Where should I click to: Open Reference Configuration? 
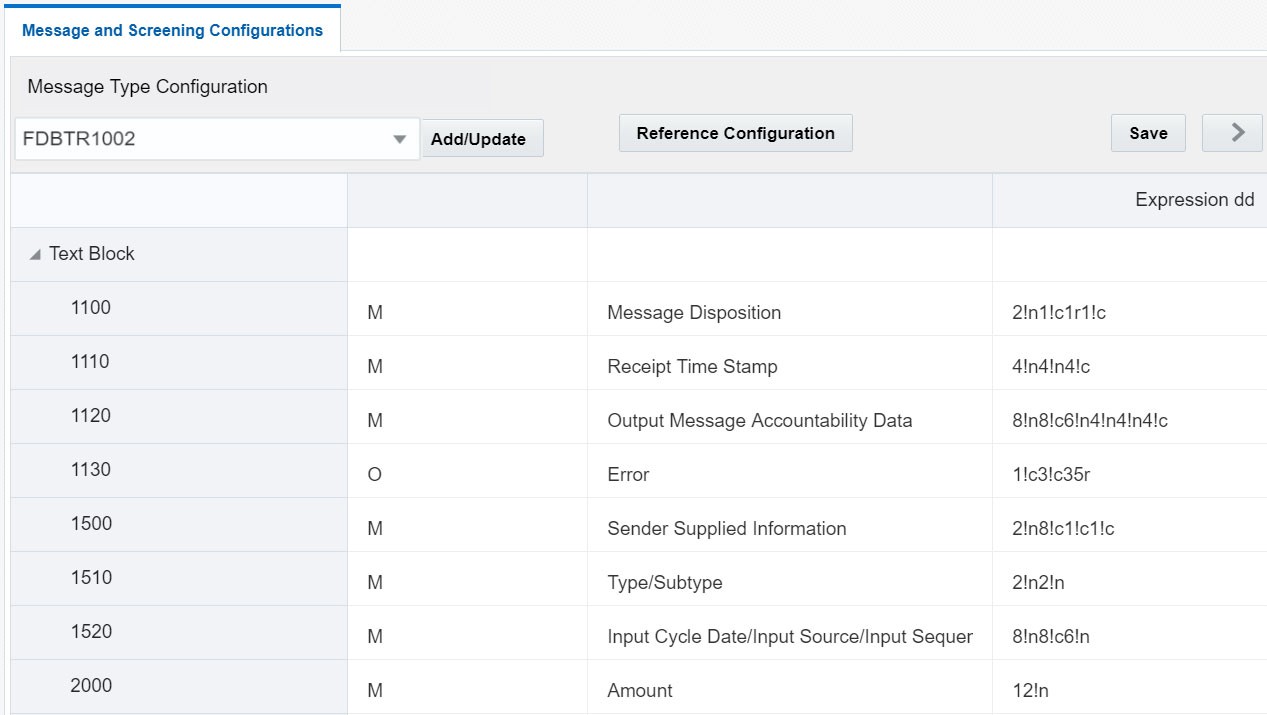[735, 133]
